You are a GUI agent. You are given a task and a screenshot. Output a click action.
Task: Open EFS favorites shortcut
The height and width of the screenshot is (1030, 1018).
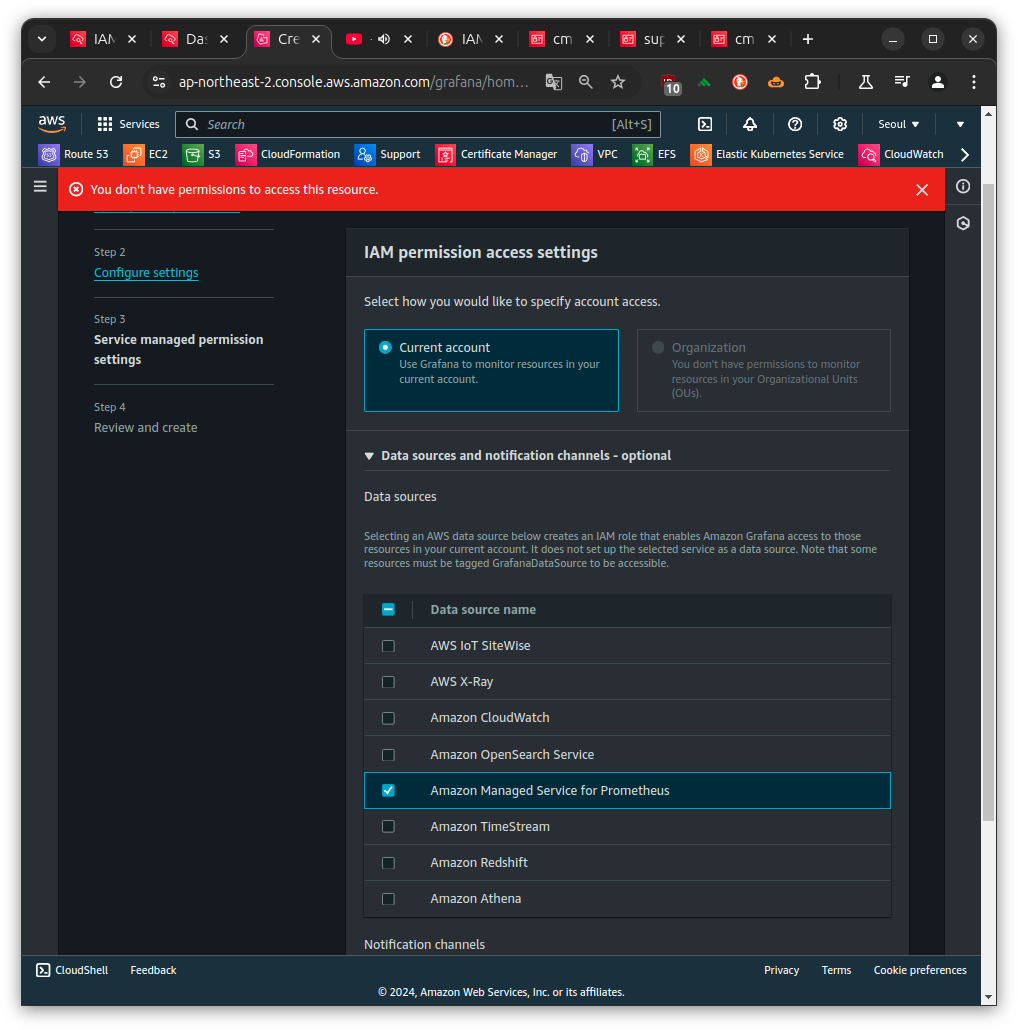pos(654,154)
